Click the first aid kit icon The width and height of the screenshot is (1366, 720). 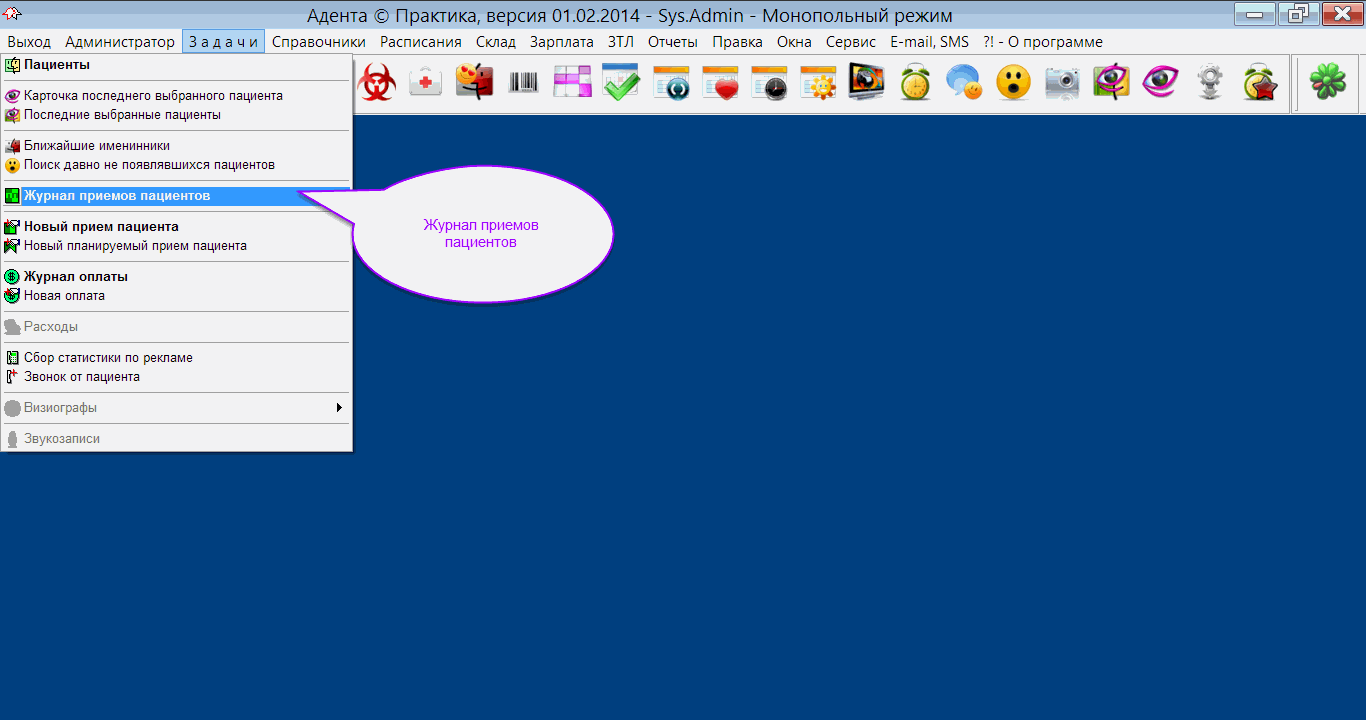[426, 83]
